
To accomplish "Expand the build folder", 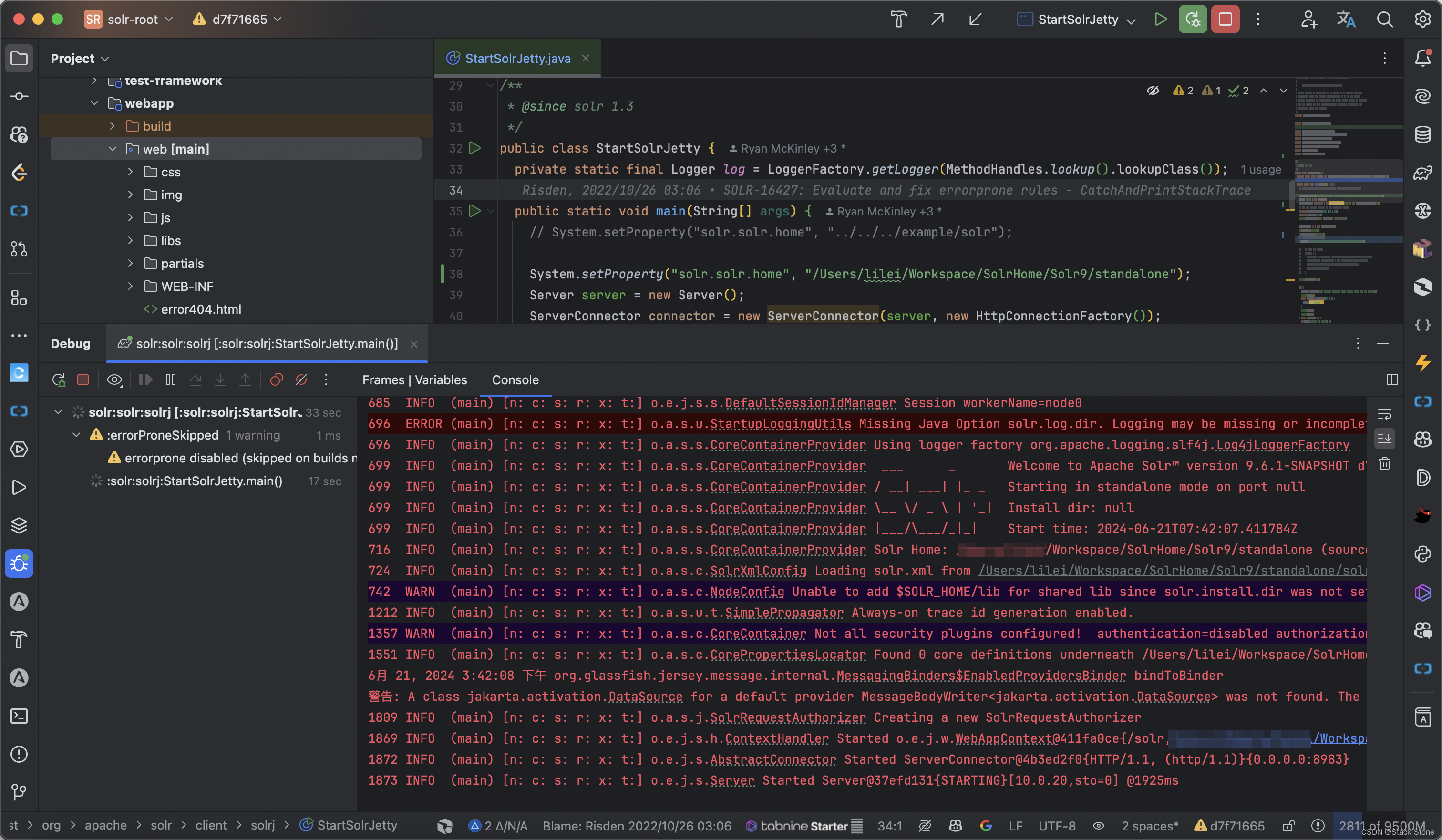I will [x=112, y=126].
